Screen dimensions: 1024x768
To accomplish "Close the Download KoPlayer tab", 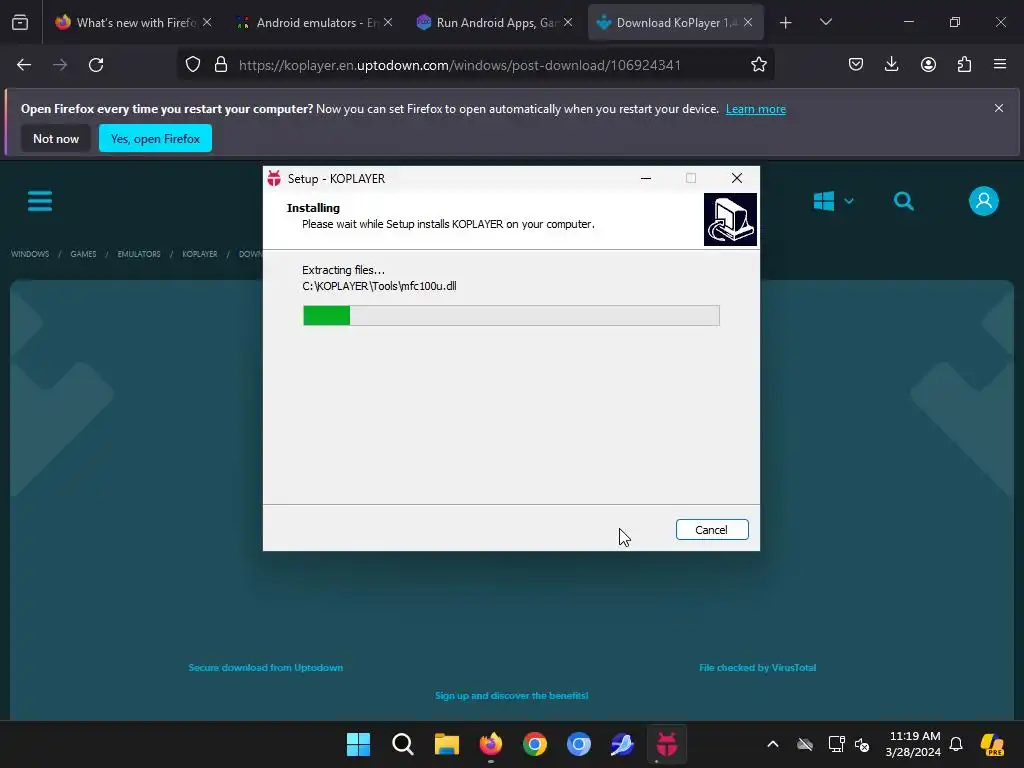I will tap(748, 23).
